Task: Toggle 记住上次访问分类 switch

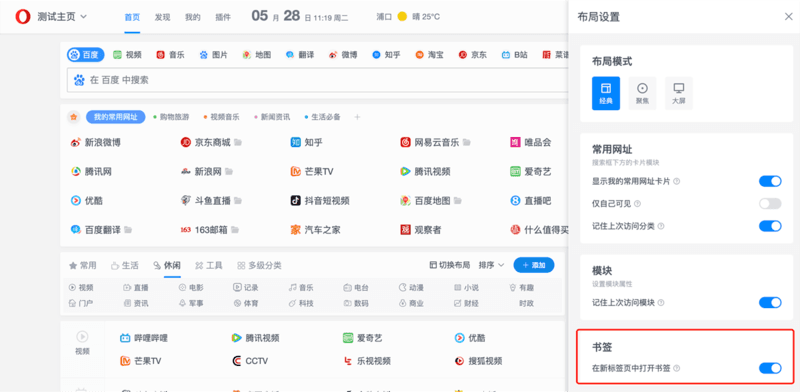Action: click(770, 226)
